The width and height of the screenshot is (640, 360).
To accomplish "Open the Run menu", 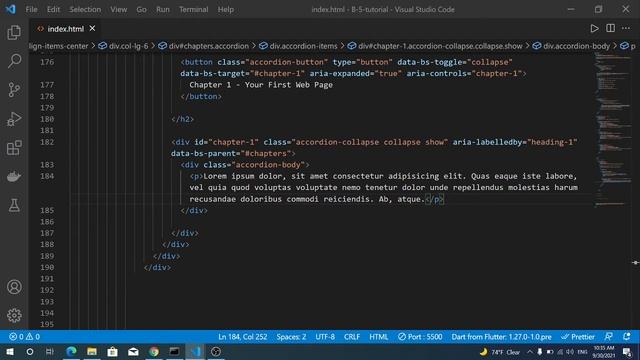I will pyautogui.click(x=162, y=9).
